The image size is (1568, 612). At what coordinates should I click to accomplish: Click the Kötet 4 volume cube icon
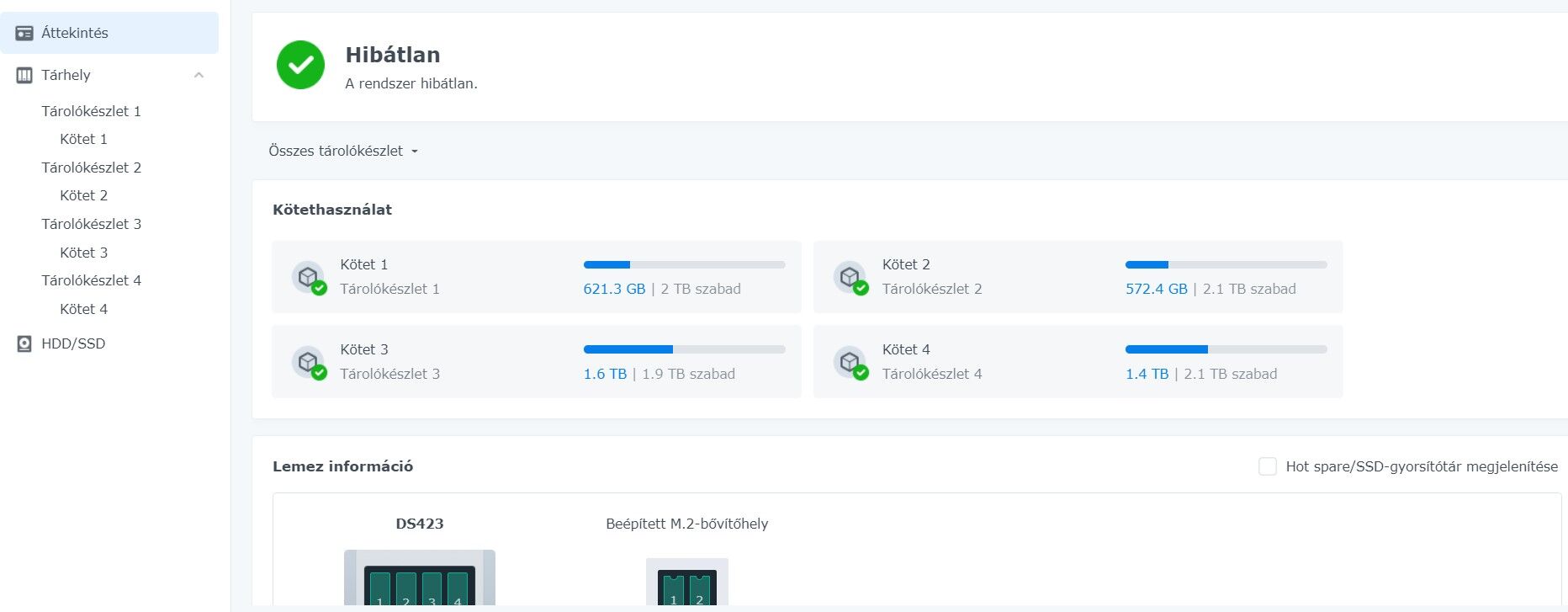tap(850, 362)
